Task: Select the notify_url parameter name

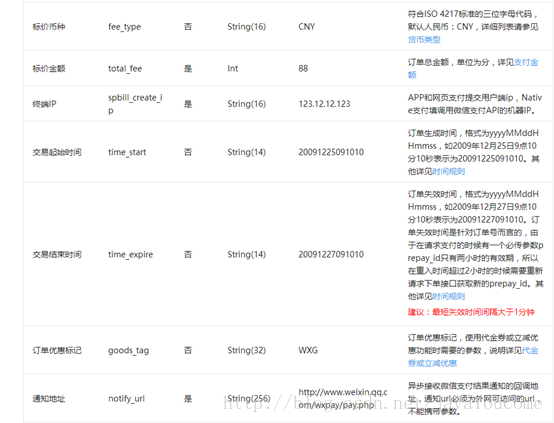Action: (126, 399)
